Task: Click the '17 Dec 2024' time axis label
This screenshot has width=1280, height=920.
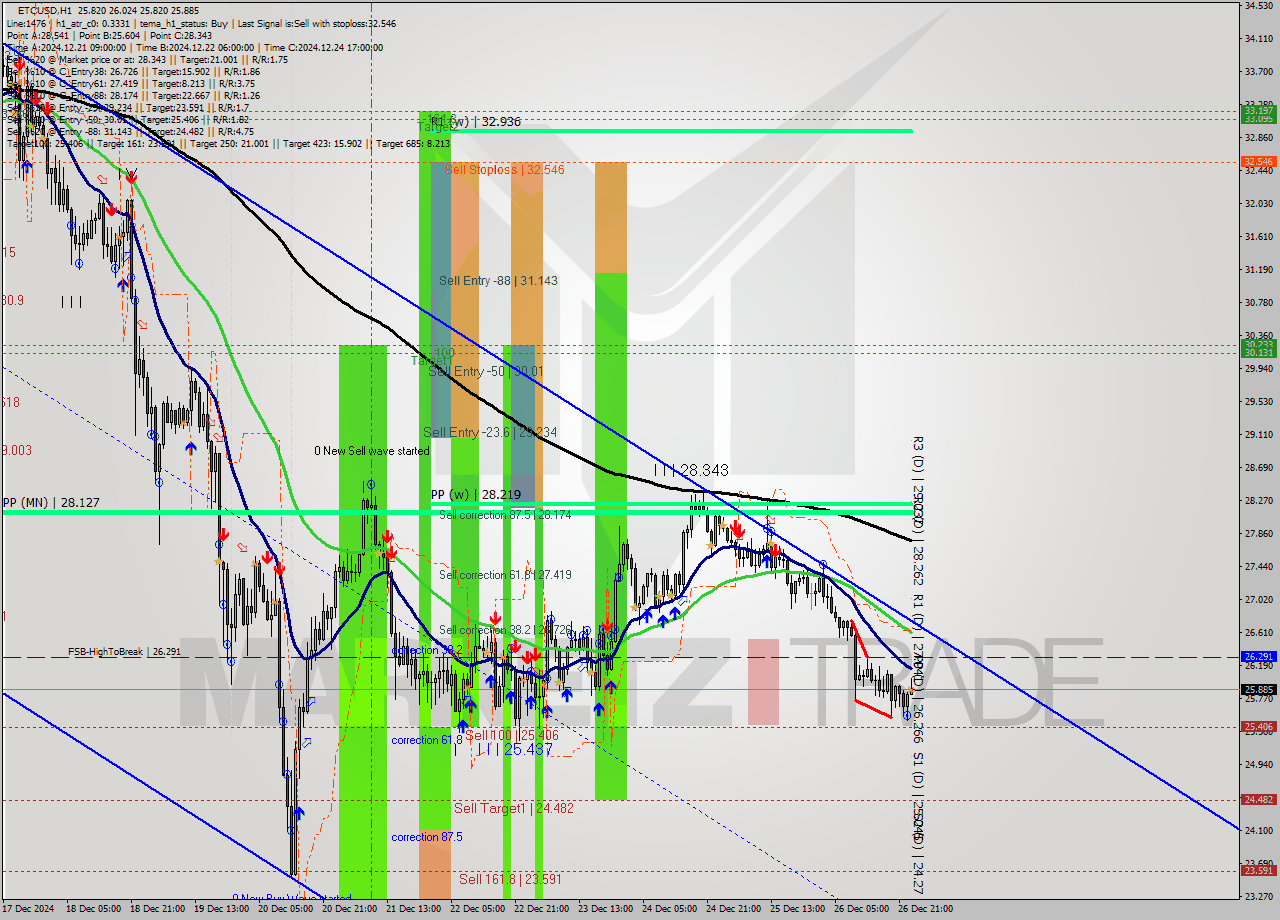Action: 28,909
